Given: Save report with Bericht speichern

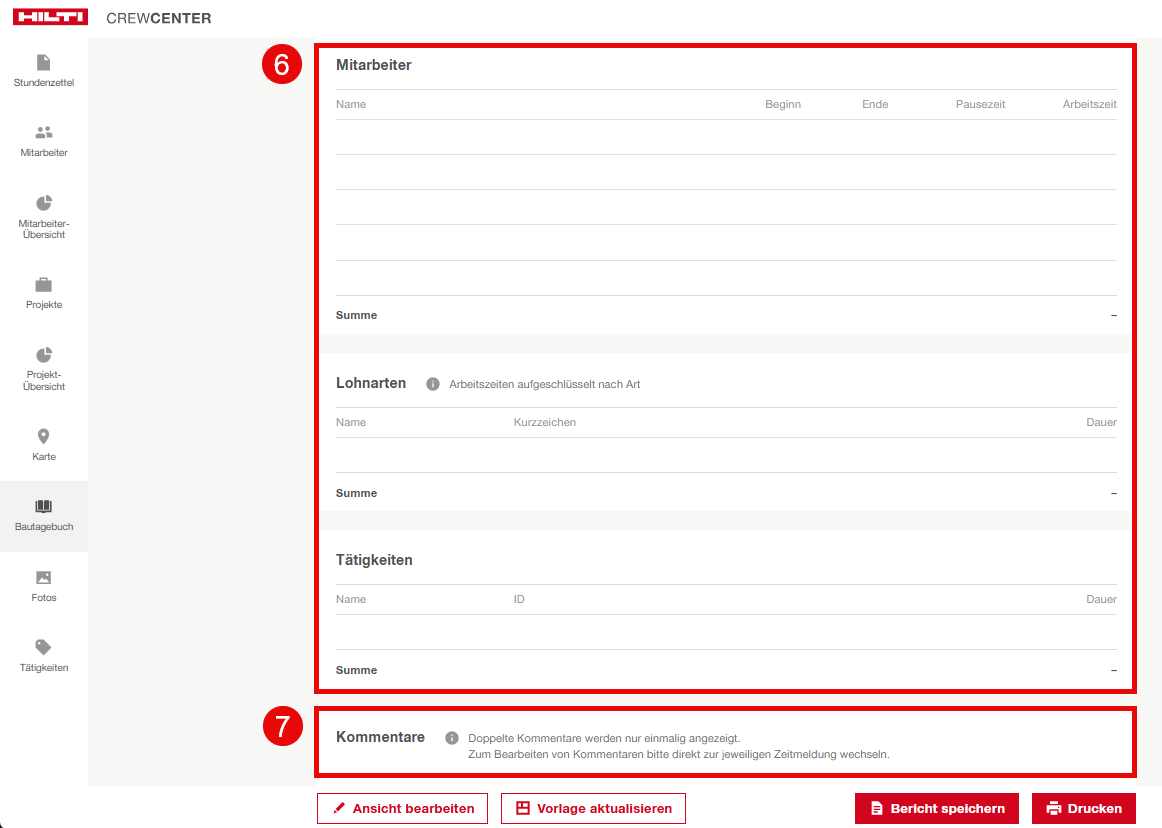Looking at the screenshot, I should [x=936, y=808].
